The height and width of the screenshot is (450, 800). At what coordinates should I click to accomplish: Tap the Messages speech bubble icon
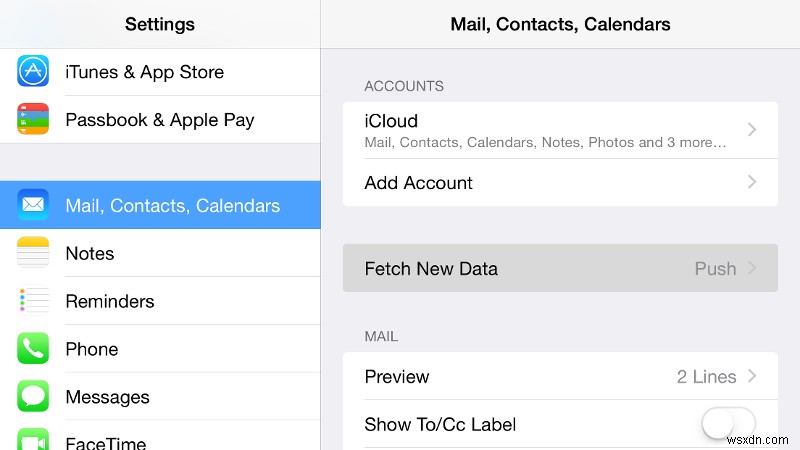[x=33, y=397]
